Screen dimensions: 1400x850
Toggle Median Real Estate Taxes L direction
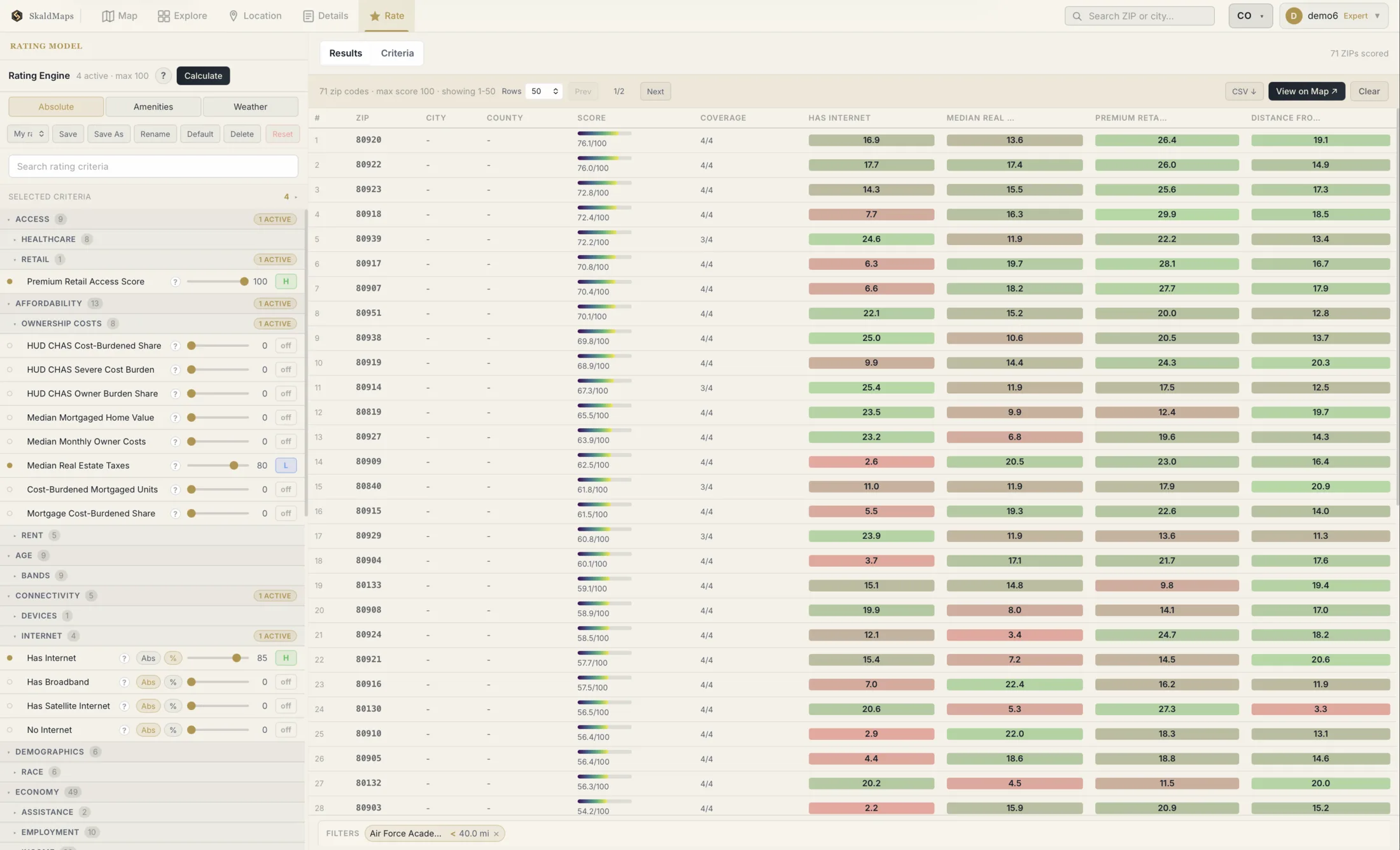[x=286, y=466]
